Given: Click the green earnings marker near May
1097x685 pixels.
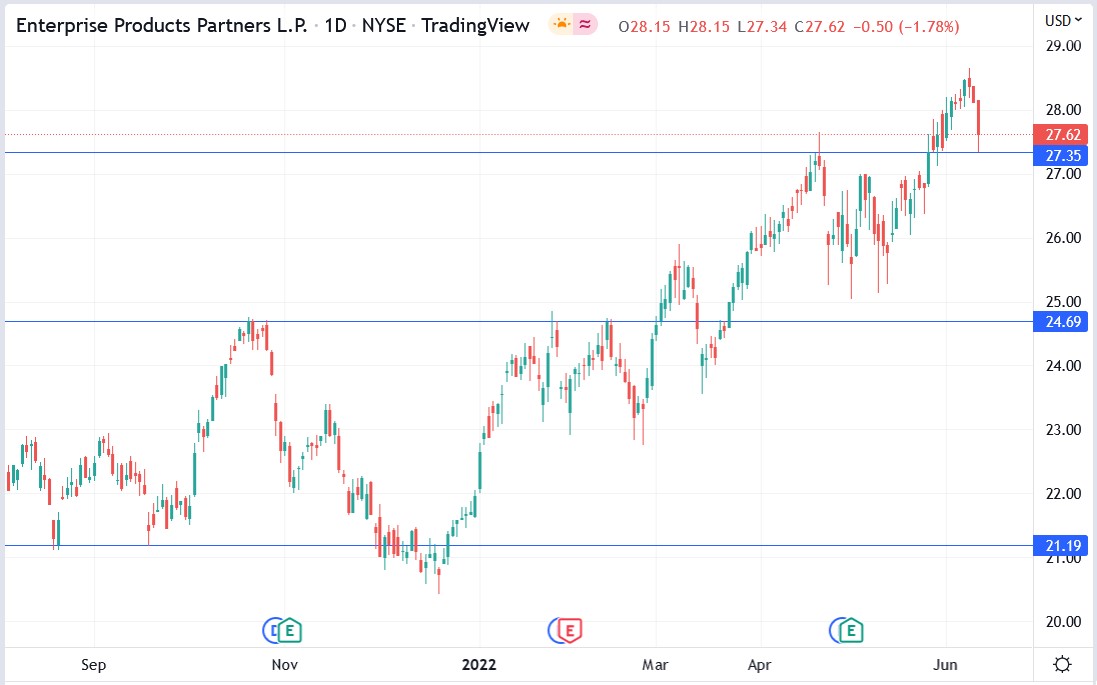Looking at the screenshot, I should click(x=851, y=631).
